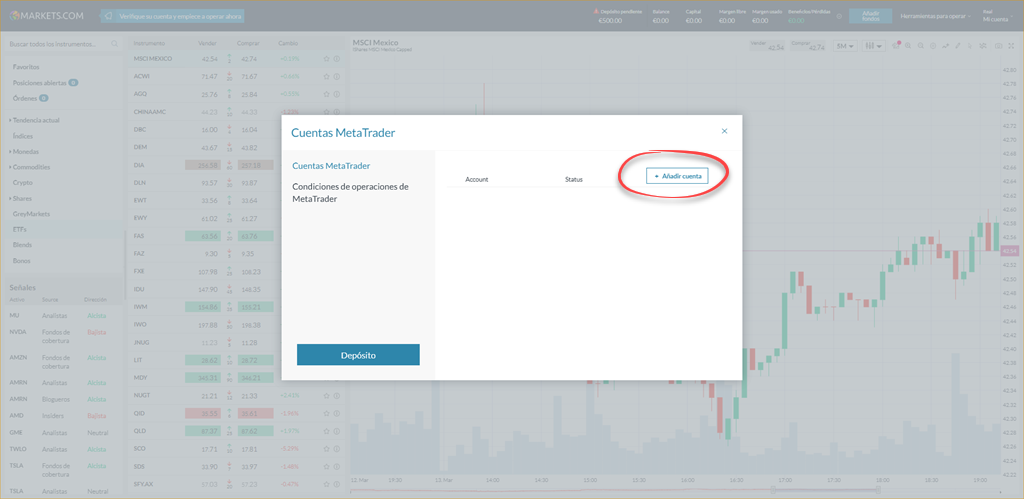This screenshot has height=500, width=1024.
Task: Click the GME Neutral signal row
Action: point(63,433)
